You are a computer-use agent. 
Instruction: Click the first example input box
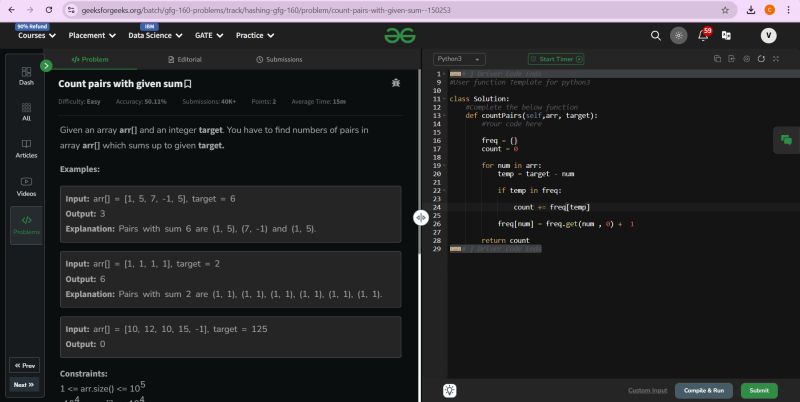click(x=231, y=214)
